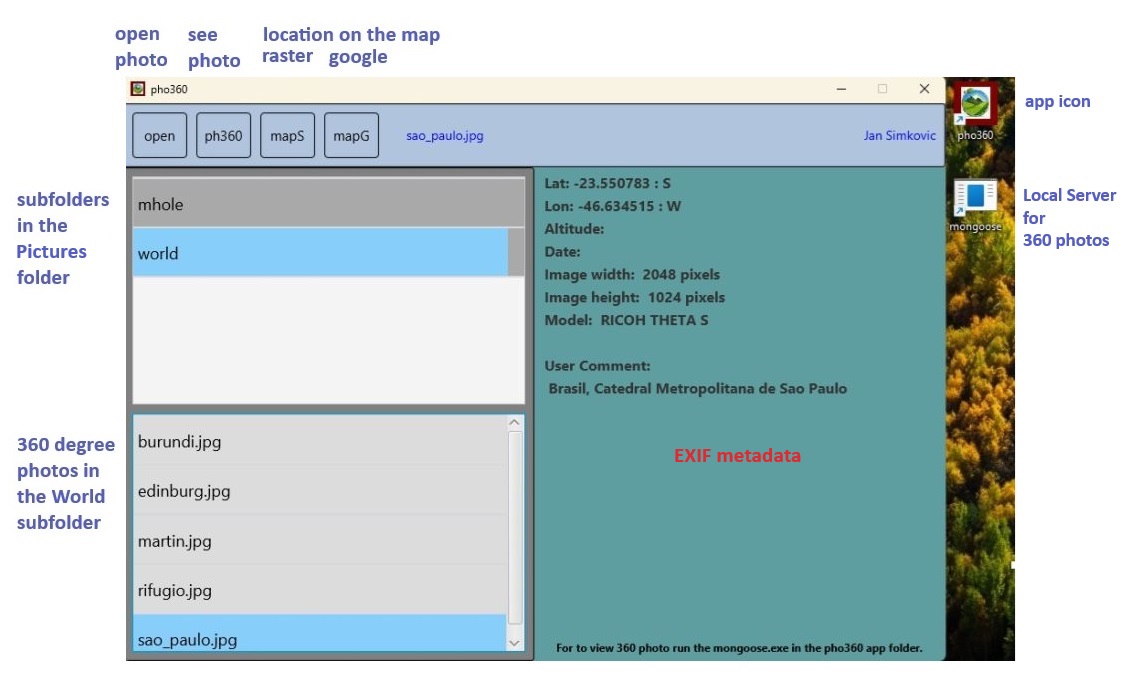Click the Catedral Metropolitana de Sao Paulo comment
This screenshot has width=1123, height=675.
(x=698, y=388)
